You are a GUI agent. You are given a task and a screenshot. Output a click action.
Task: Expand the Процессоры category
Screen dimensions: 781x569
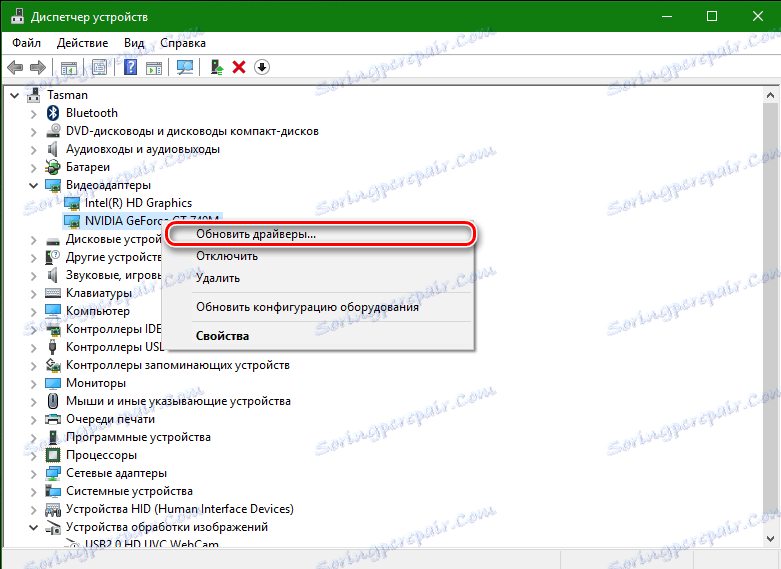pyautogui.click(x=33, y=455)
